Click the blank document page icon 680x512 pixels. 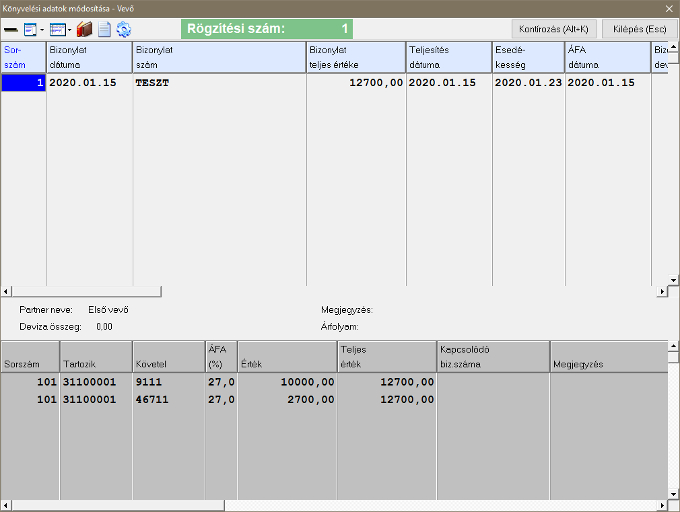point(104,30)
